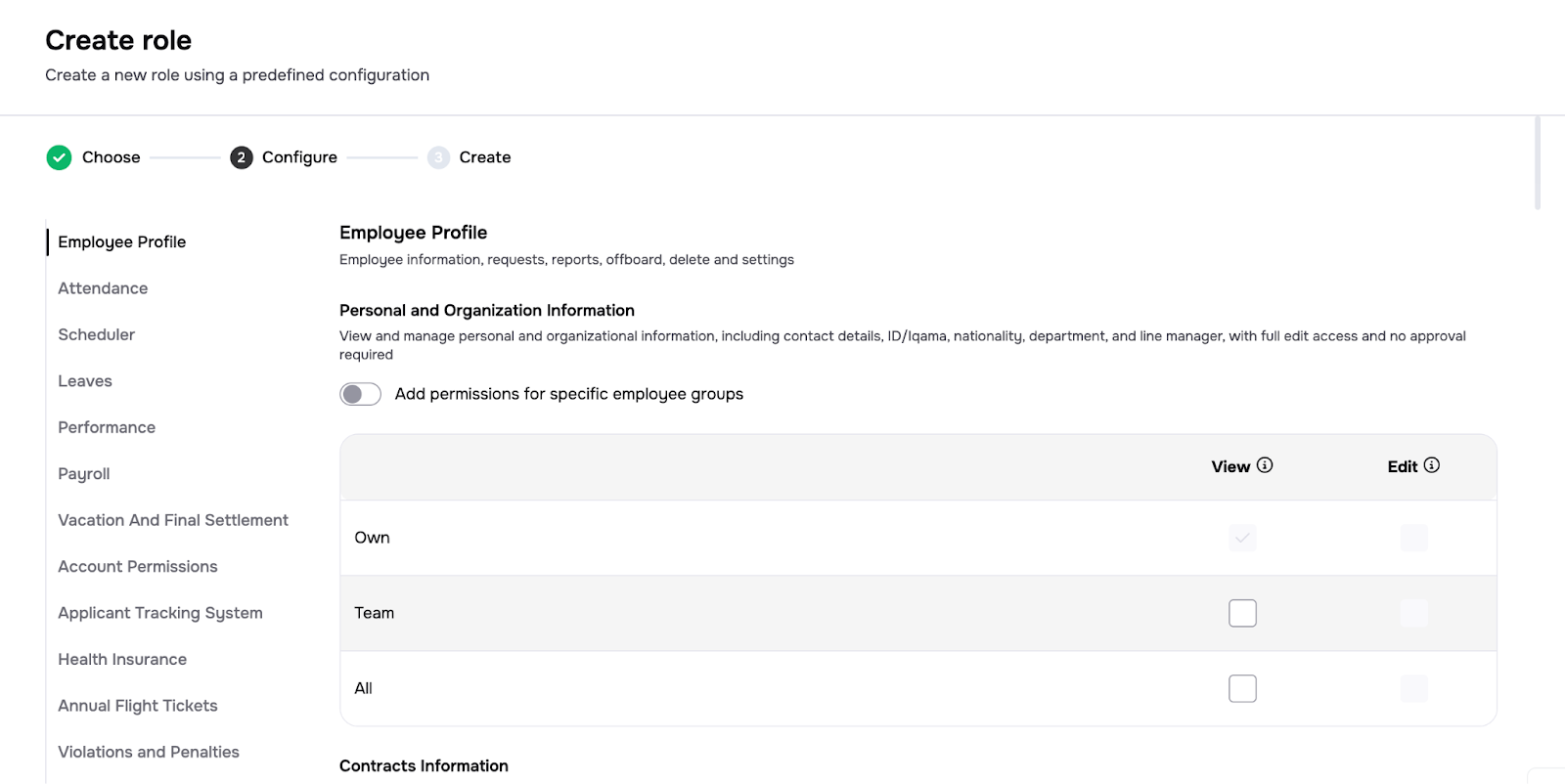Go to Leaves permissions
This screenshot has width=1565, height=784.
pos(85,381)
